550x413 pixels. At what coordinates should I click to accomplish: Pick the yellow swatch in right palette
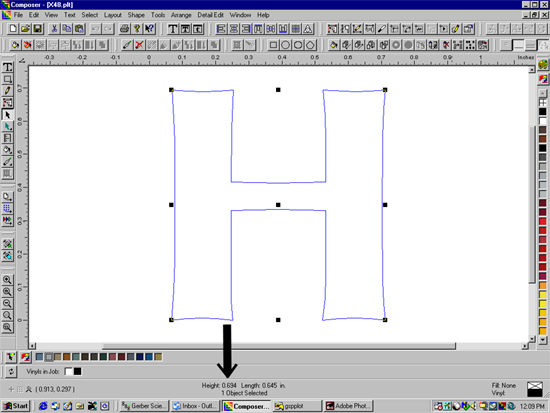543,304
